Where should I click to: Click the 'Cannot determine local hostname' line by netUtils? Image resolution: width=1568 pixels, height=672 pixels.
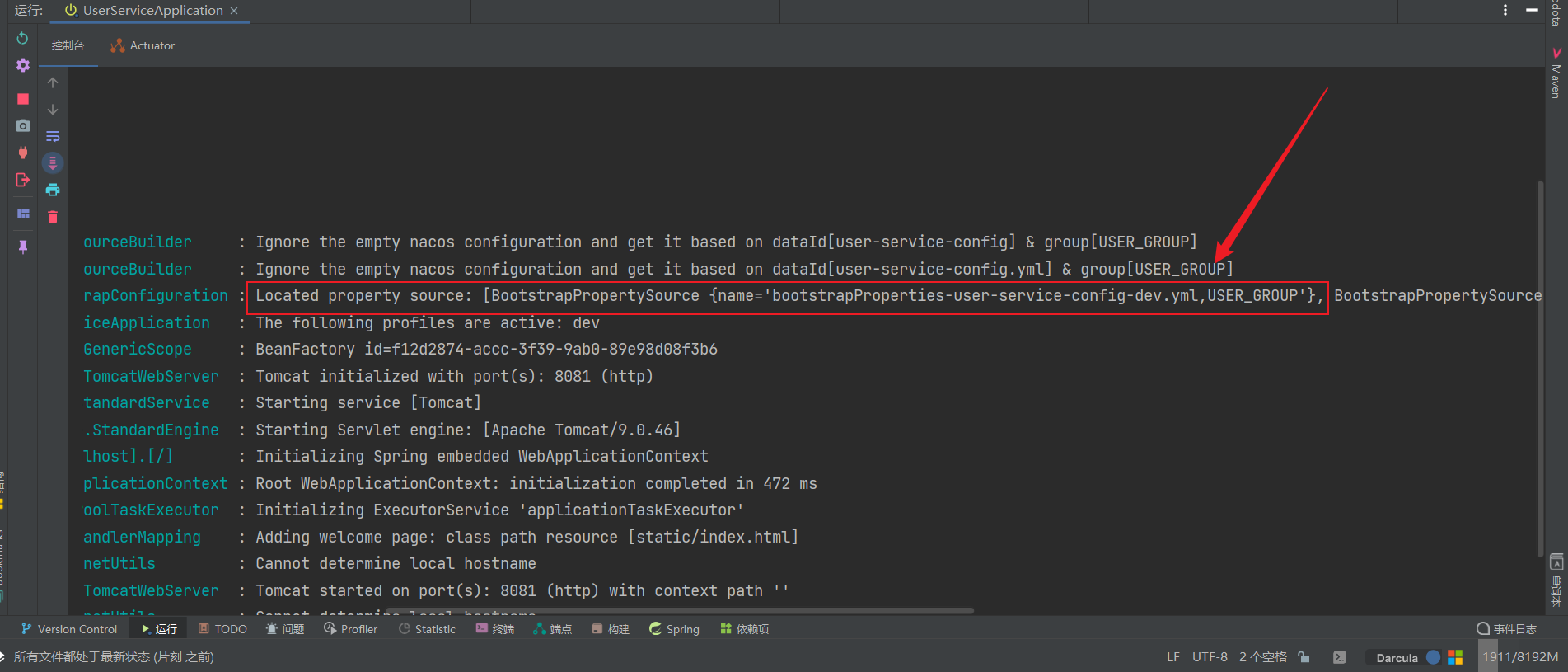point(396,564)
